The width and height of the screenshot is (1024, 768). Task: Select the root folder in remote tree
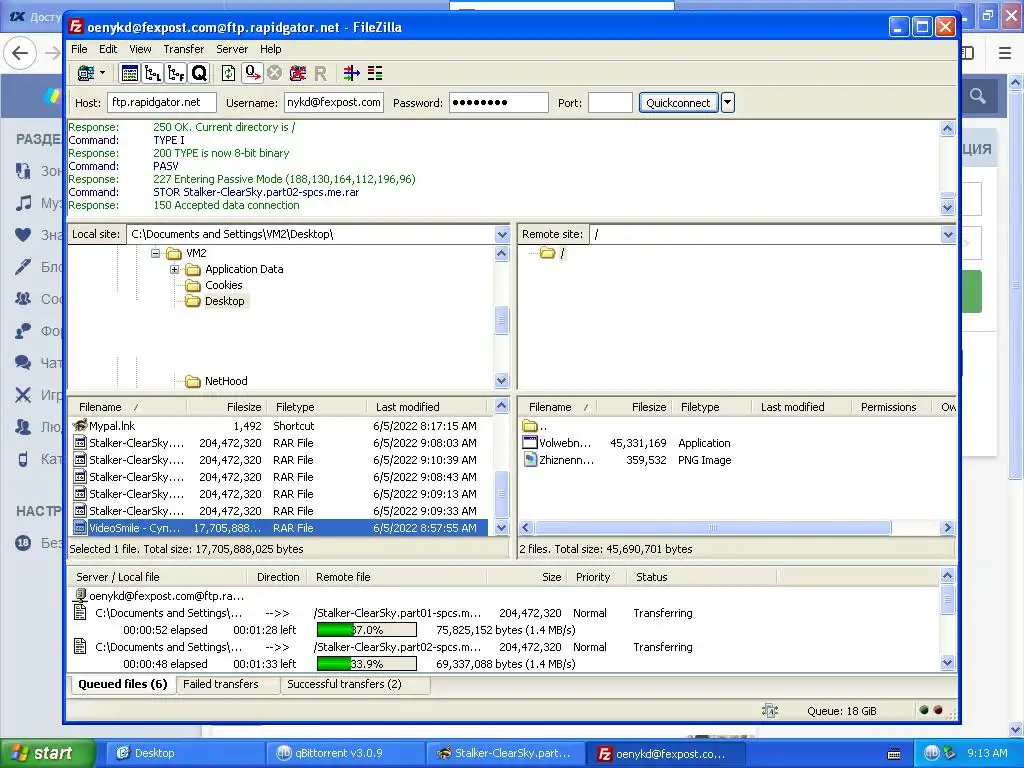(562, 253)
